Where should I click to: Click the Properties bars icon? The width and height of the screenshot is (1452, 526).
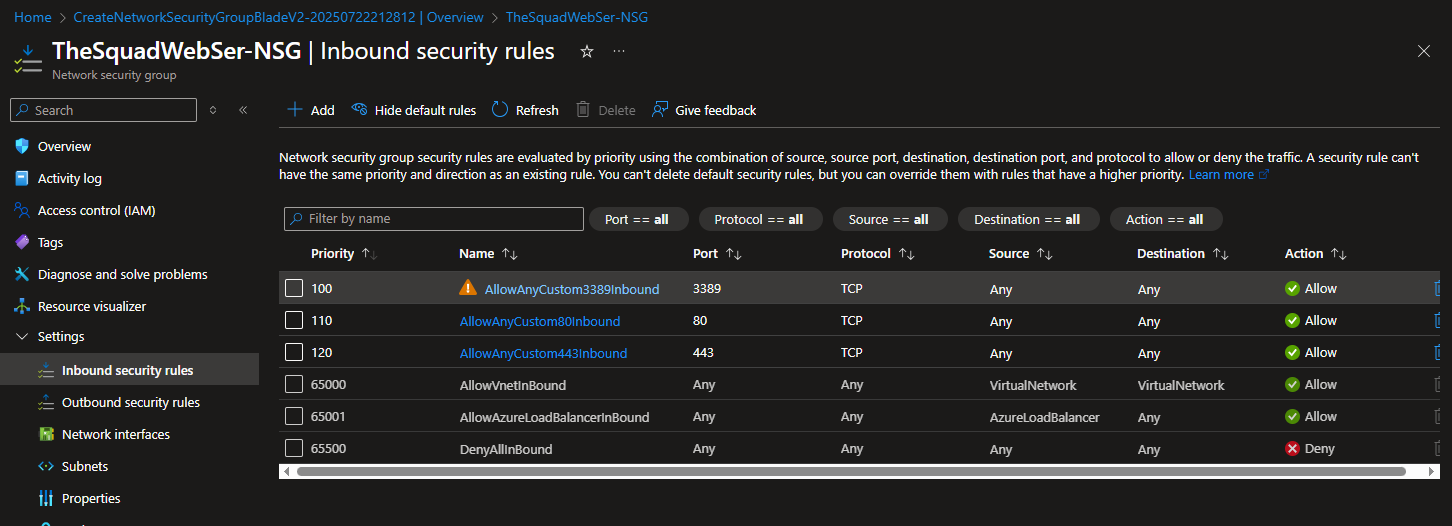pyautogui.click(x=46, y=498)
